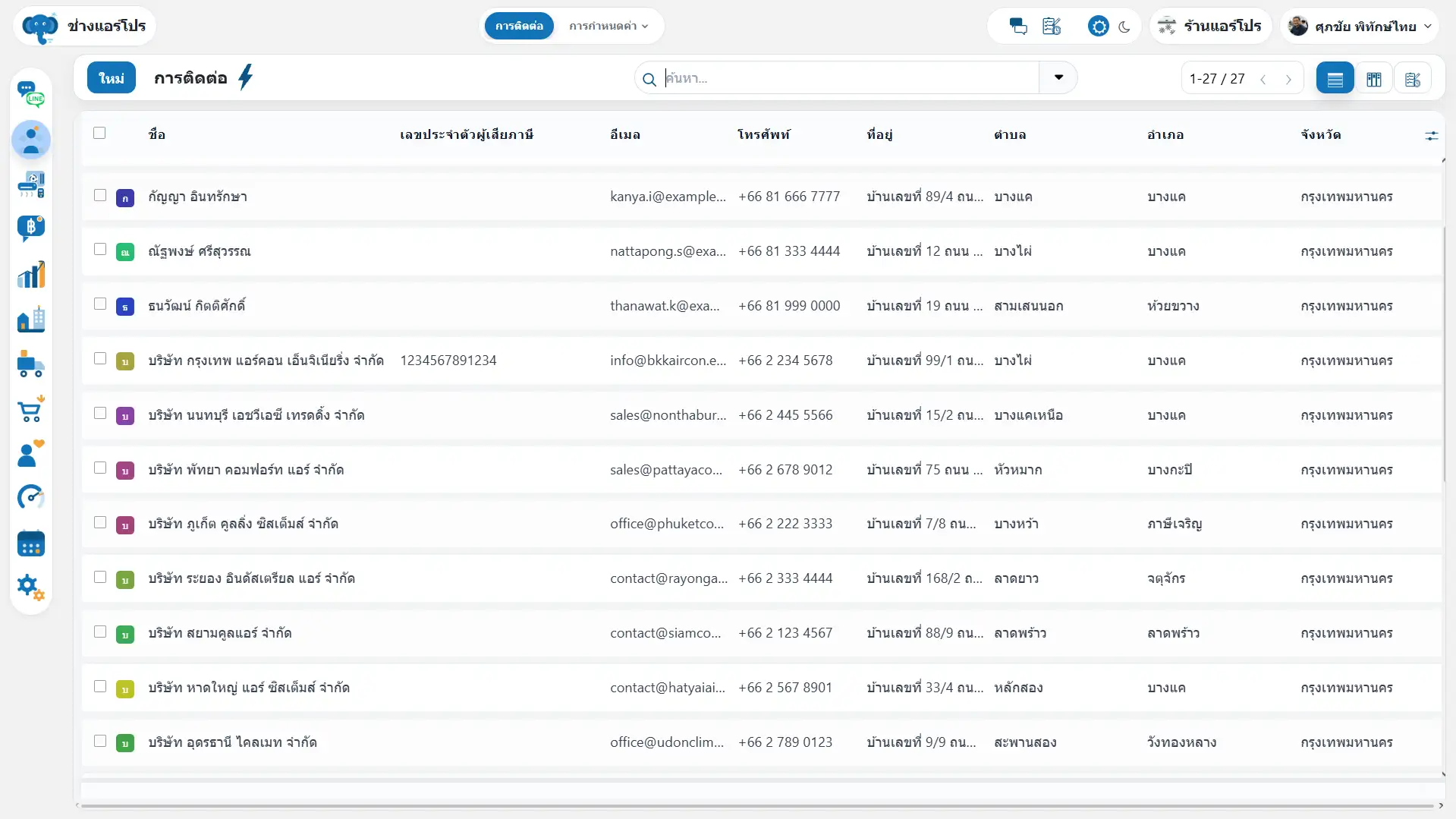Go to next page arrow
The width and height of the screenshot is (1456, 819).
[x=1288, y=79]
